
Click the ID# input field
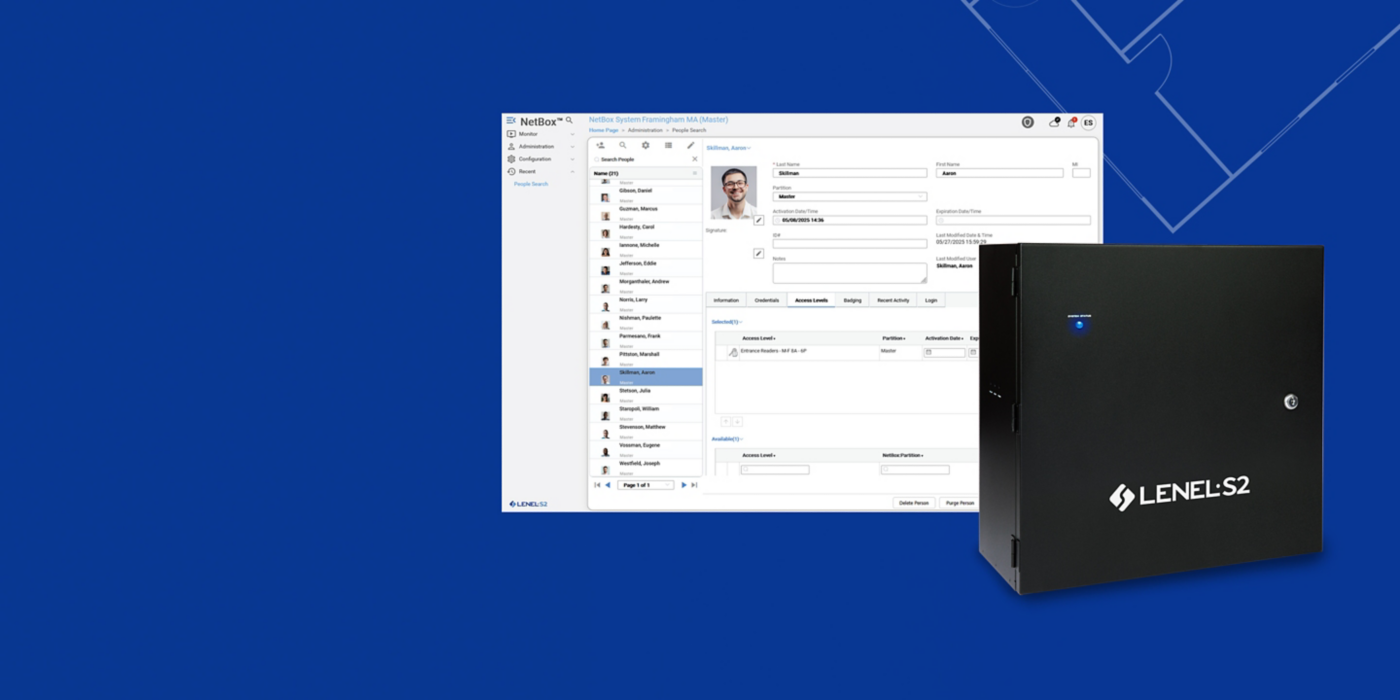[x=849, y=243]
